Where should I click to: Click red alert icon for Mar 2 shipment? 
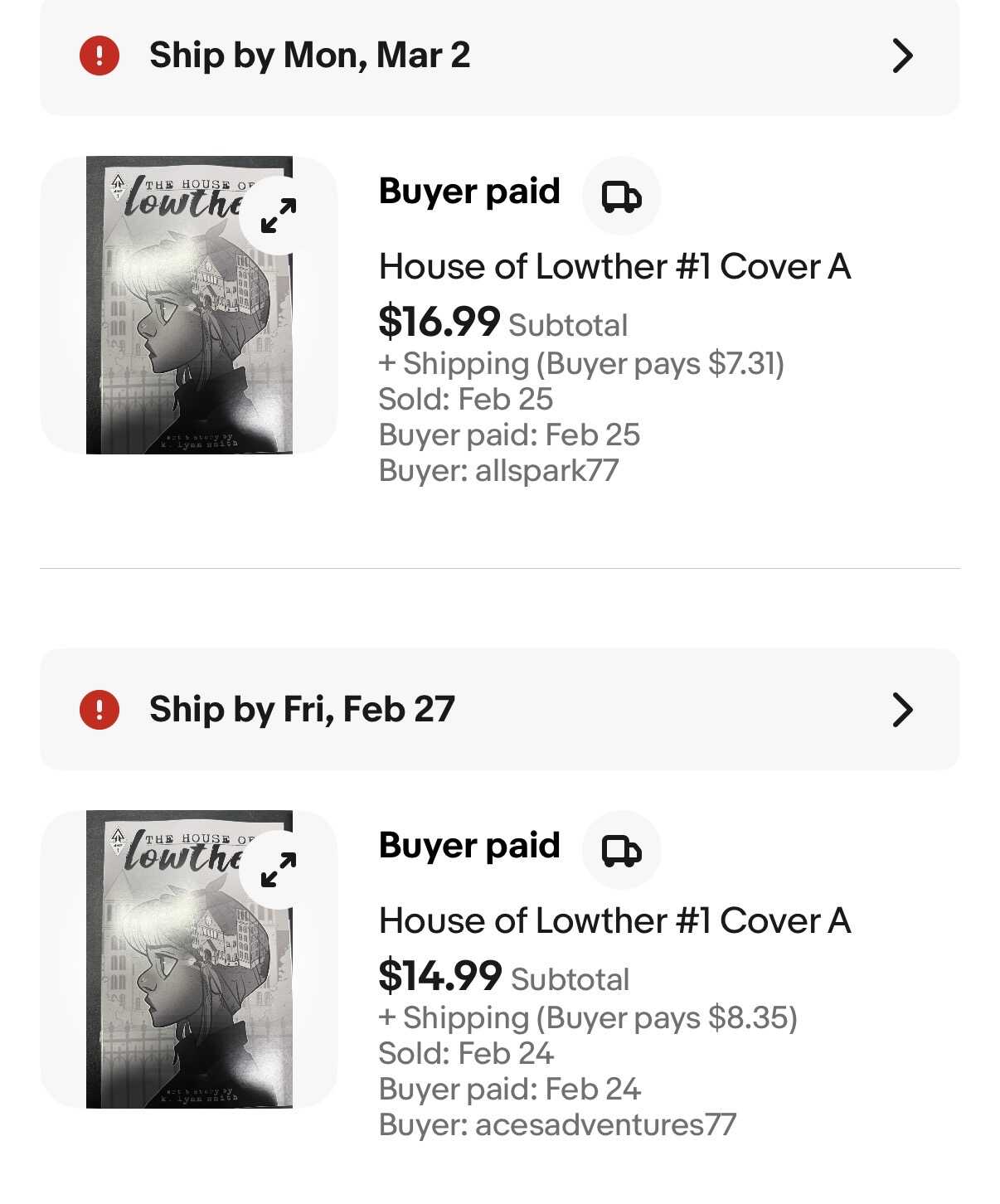pyautogui.click(x=100, y=56)
